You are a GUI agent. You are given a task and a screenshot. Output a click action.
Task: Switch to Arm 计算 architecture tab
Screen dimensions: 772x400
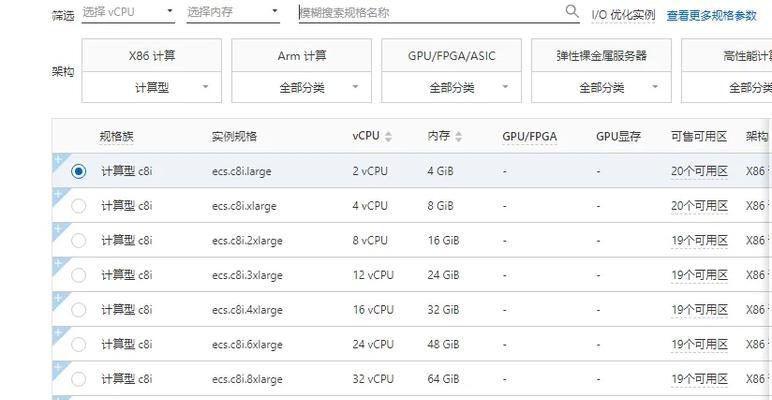coord(301,56)
